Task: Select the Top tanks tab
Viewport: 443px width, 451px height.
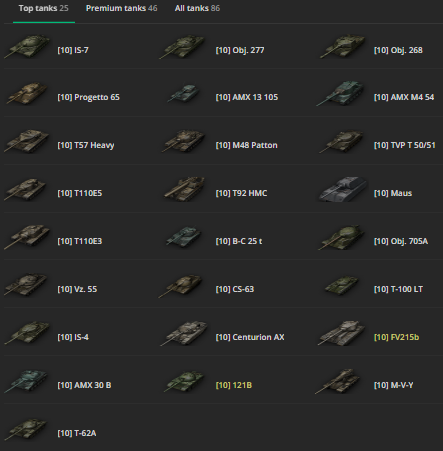Action: pyautogui.click(x=44, y=8)
